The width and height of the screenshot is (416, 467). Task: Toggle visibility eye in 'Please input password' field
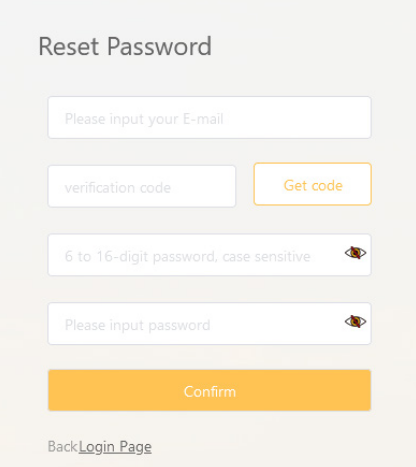coord(355,322)
